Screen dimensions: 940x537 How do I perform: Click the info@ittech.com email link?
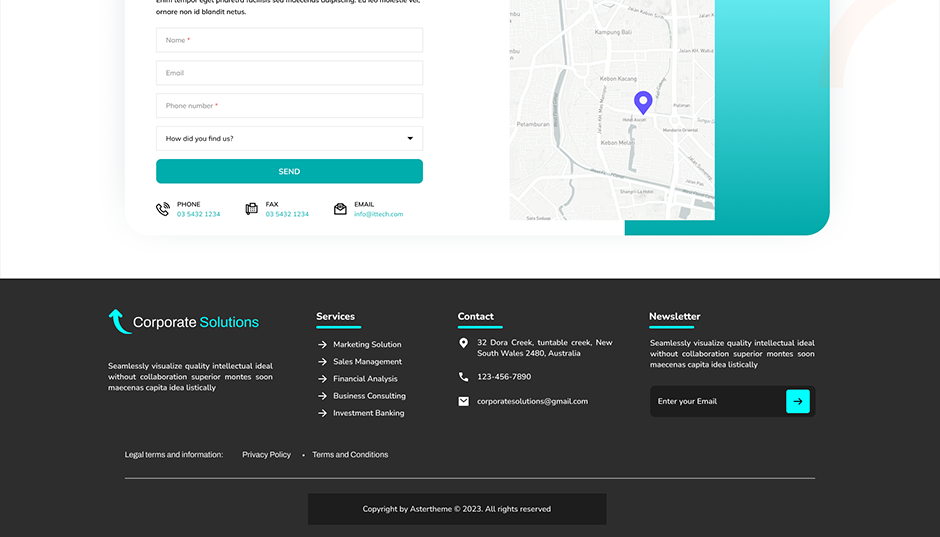pos(378,214)
